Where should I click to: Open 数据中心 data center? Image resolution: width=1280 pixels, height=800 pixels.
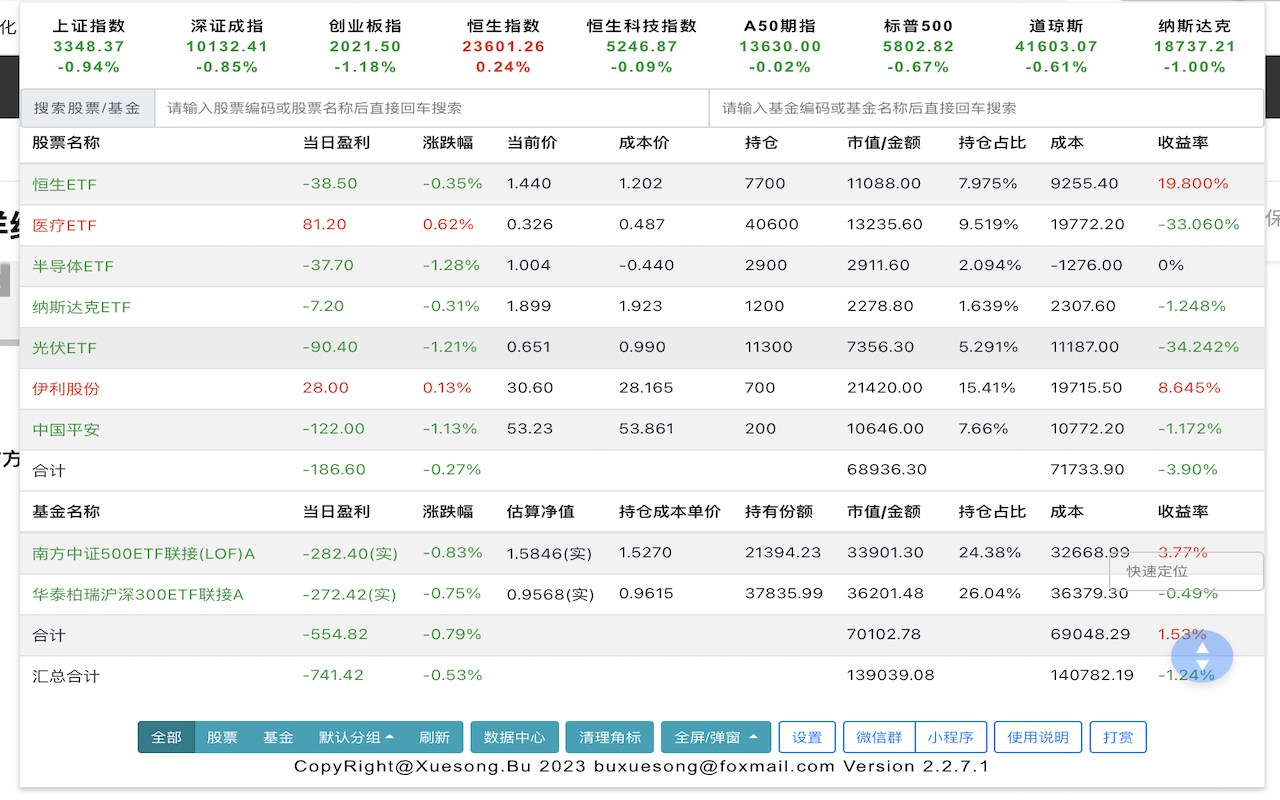click(514, 737)
